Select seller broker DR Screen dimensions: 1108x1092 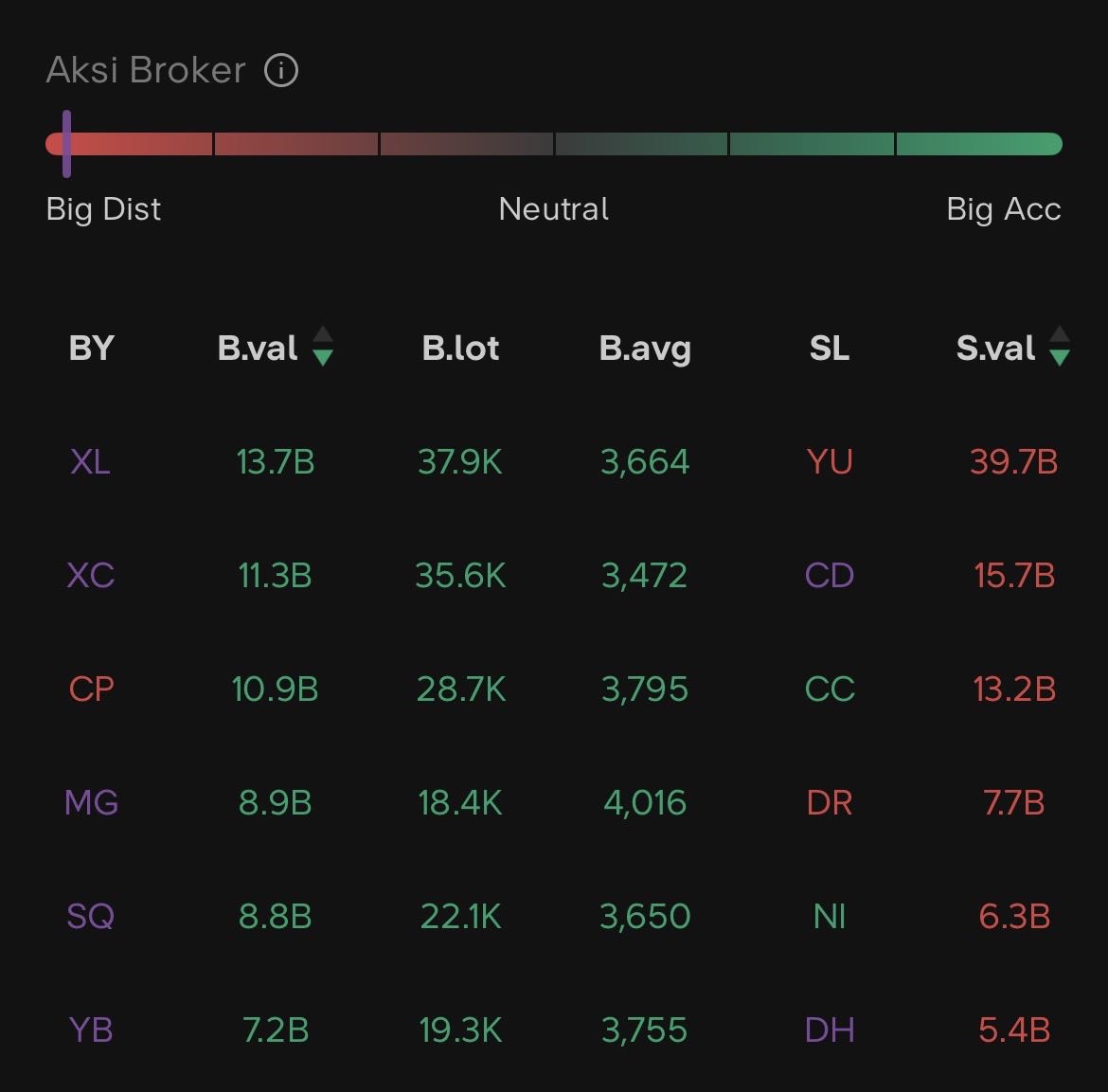(830, 803)
